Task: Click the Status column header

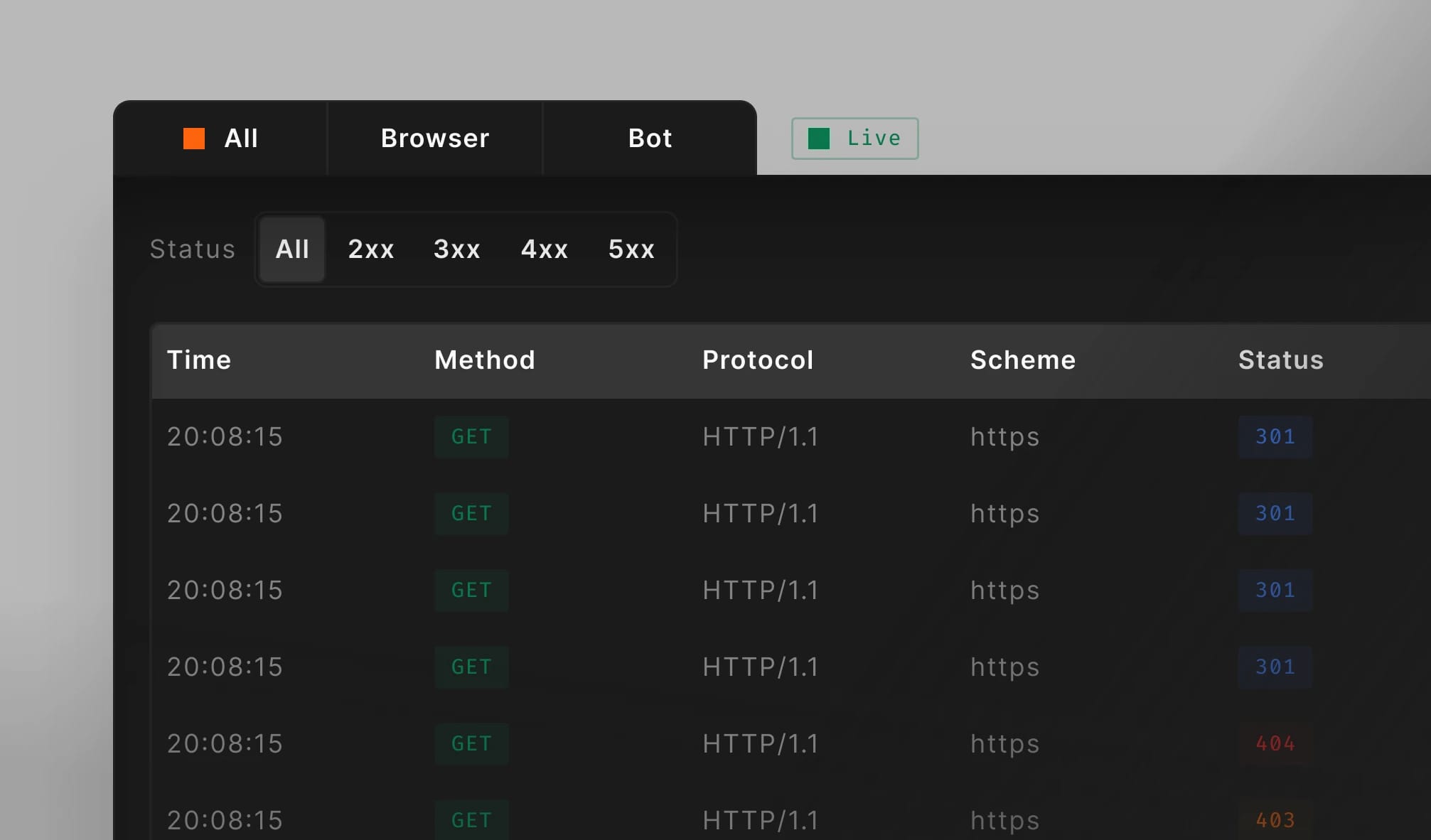Action: pos(1281,360)
